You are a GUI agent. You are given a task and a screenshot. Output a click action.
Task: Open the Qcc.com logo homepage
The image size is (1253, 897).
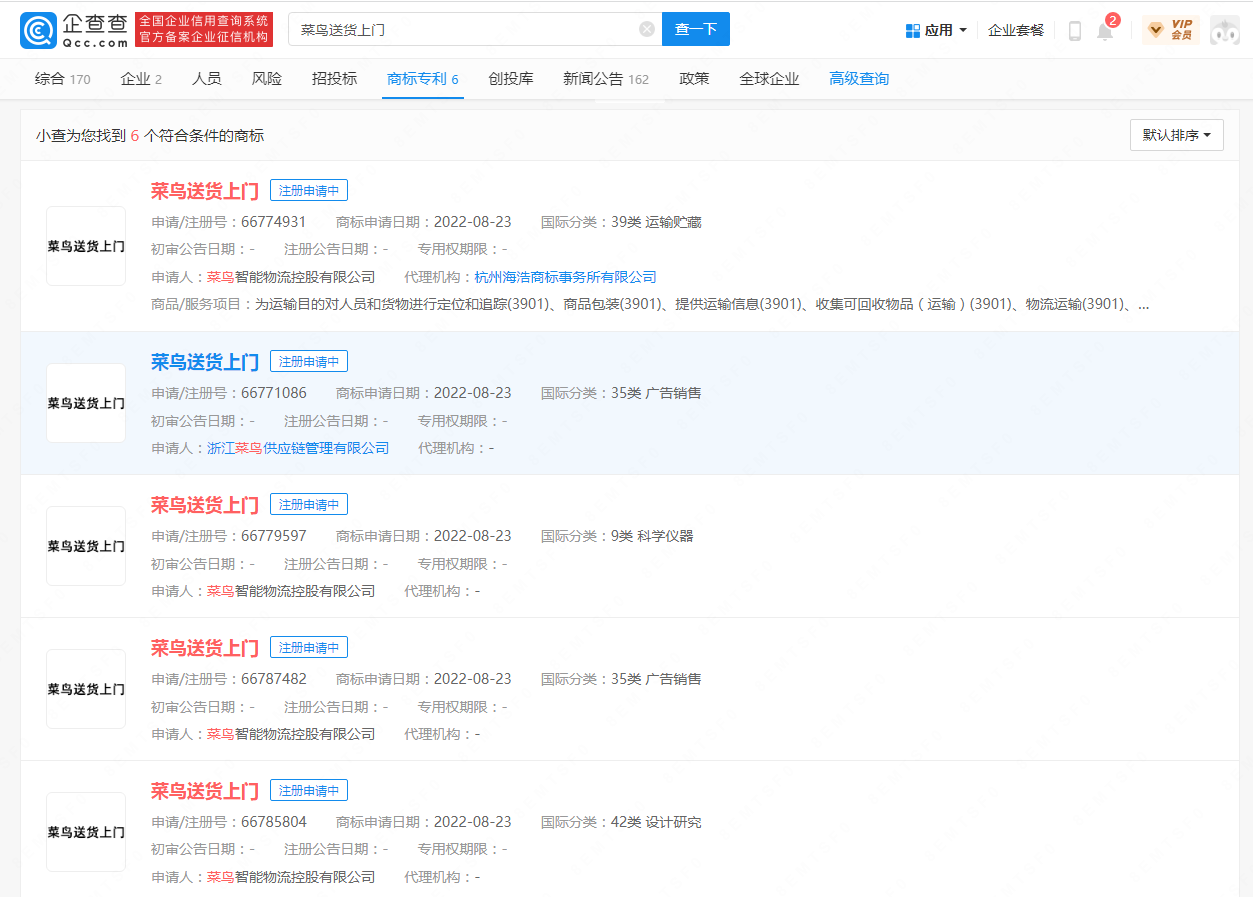(75, 29)
